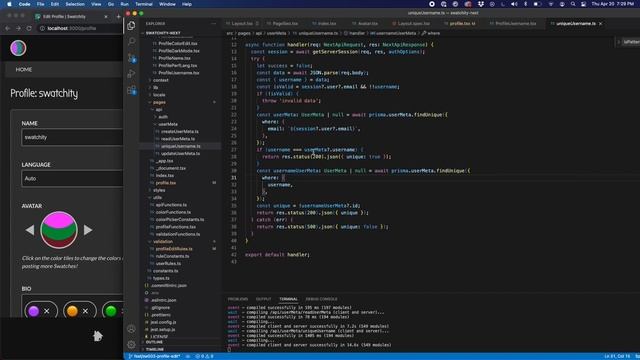Screen dimensions: 640x360
Task: Switch to the PROBLEMS panel tab
Action: 238,299
